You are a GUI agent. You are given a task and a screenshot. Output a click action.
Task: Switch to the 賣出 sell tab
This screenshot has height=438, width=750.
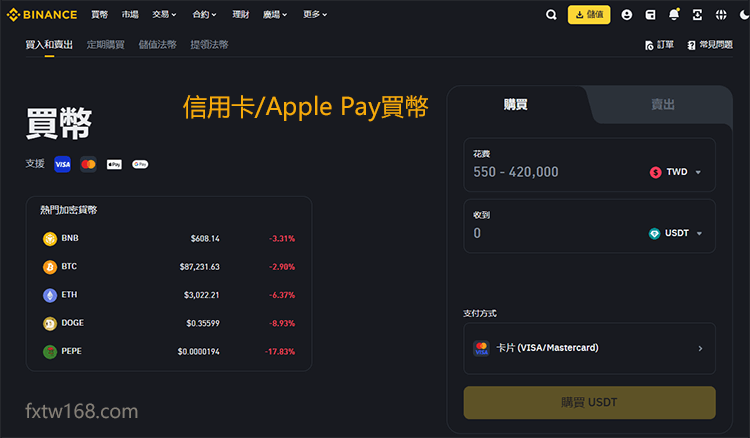point(662,104)
